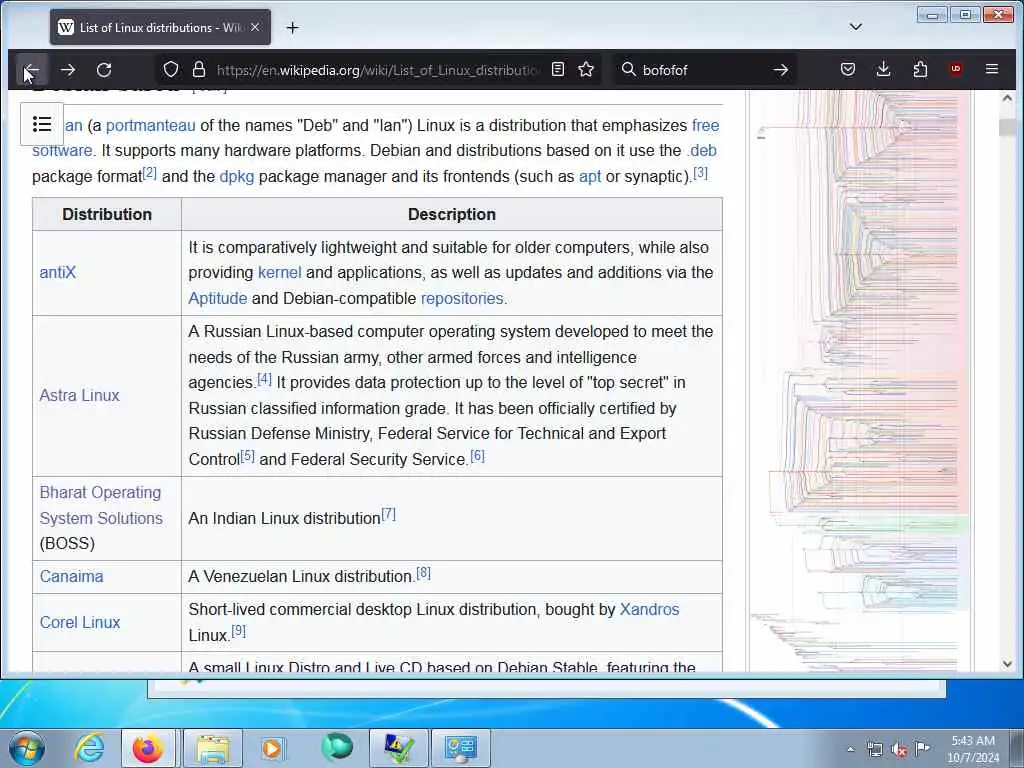The image size is (1024, 768).
Task: Open citation reference [4]
Action: click(x=264, y=379)
